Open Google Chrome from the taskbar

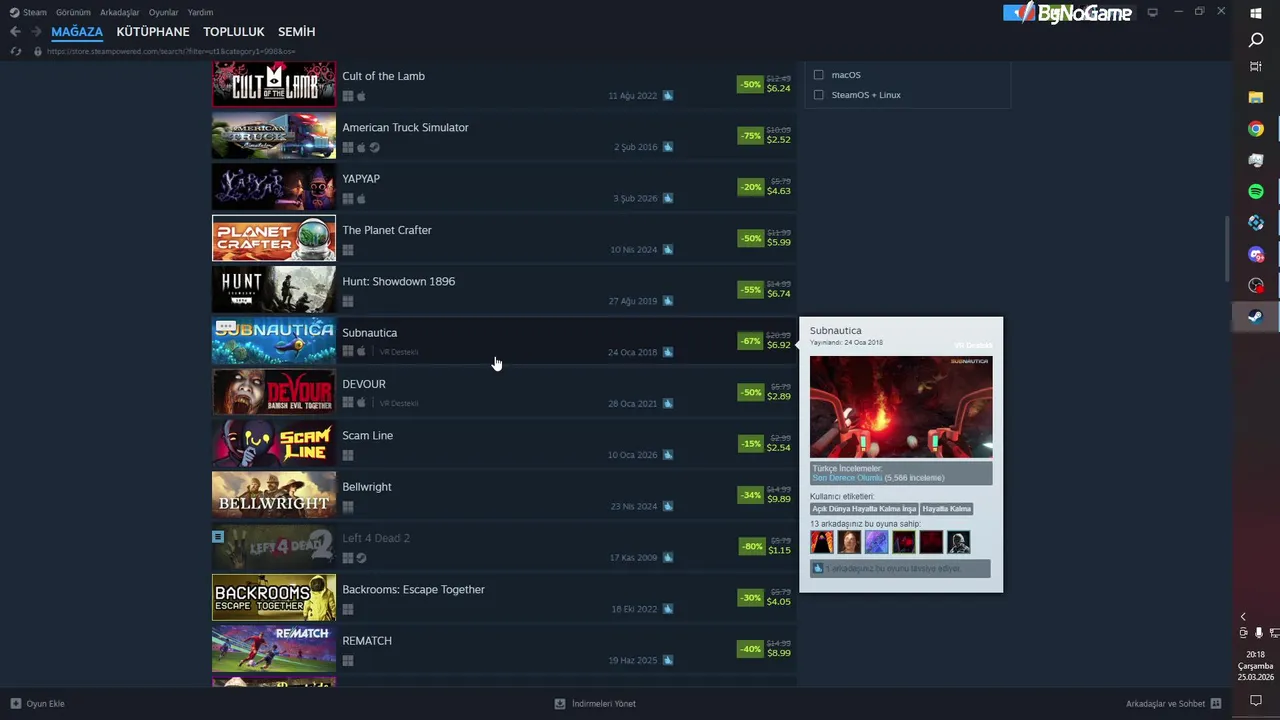tap(1256, 129)
